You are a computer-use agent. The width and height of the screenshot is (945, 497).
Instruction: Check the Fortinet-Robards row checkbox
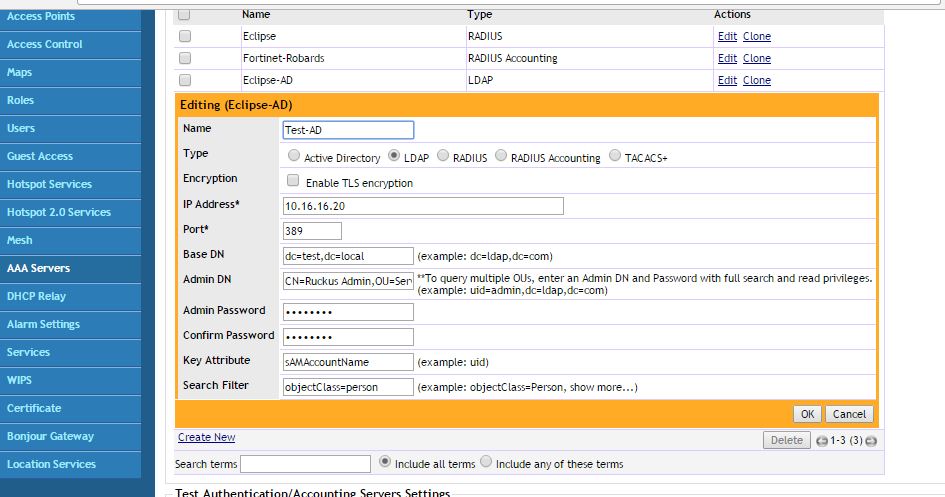[185, 58]
